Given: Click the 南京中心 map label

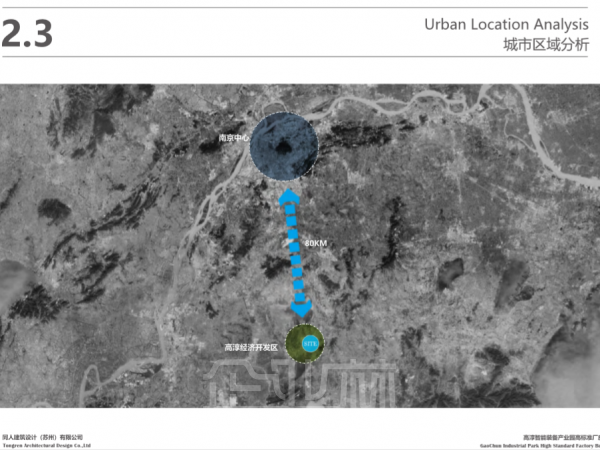Looking at the screenshot, I should (x=233, y=138).
